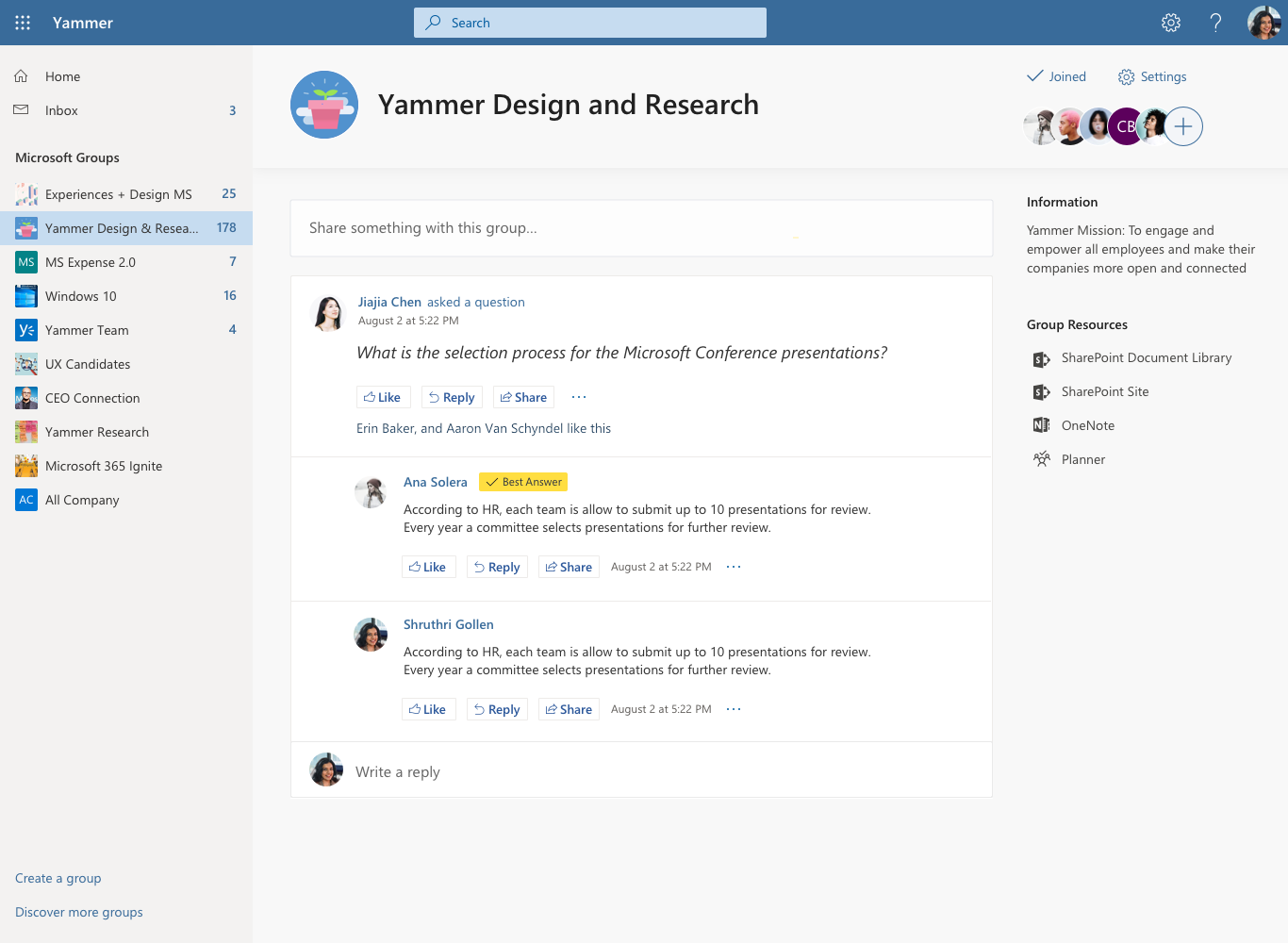The width and height of the screenshot is (1288, 943).
Task: Open the OneNote resource link
Action: pyautogui.click(x=1088, y=425)
